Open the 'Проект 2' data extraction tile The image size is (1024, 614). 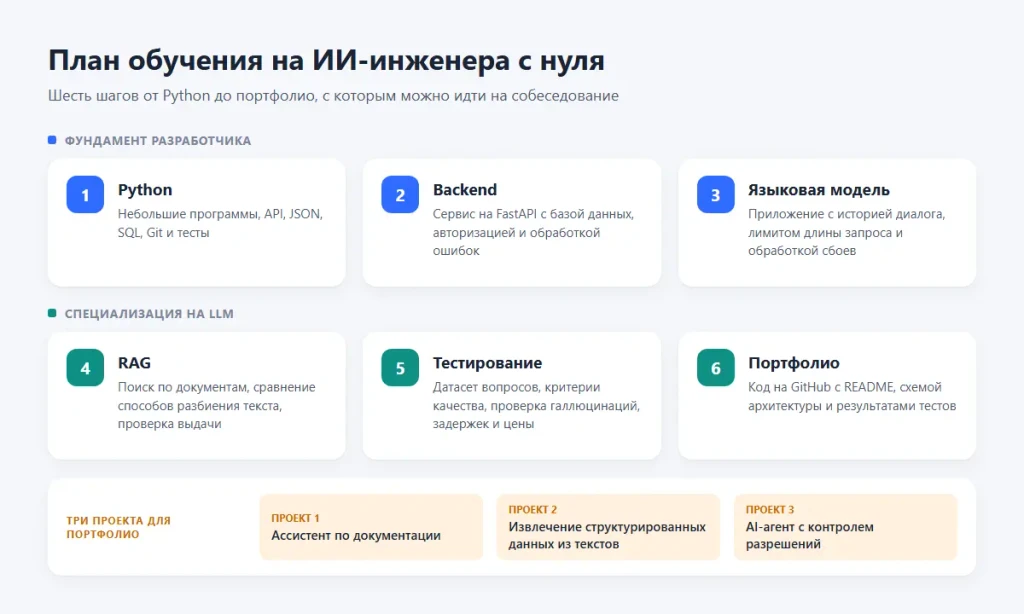(608, 527)
